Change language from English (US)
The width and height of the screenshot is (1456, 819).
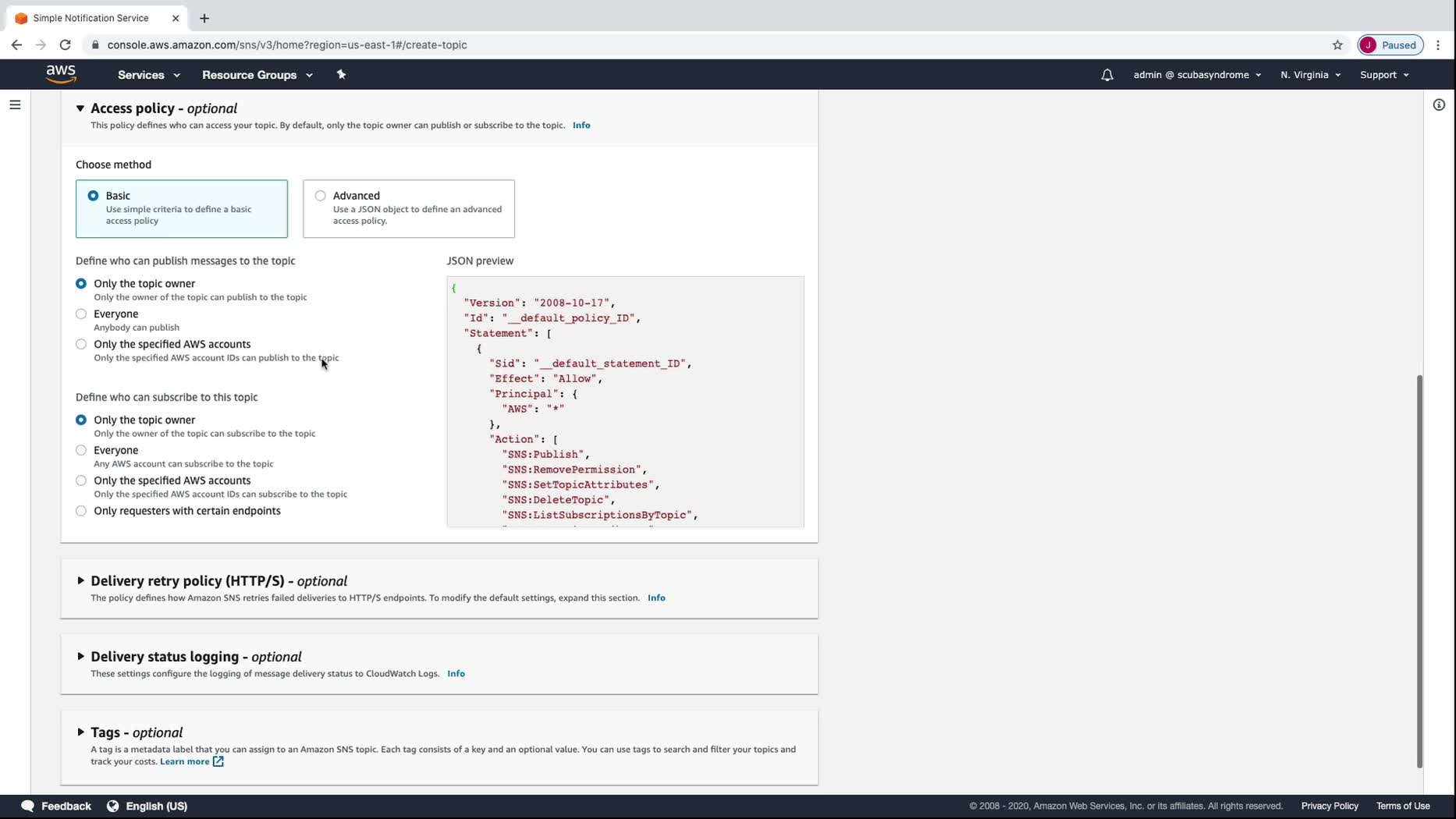click(147, 806)
